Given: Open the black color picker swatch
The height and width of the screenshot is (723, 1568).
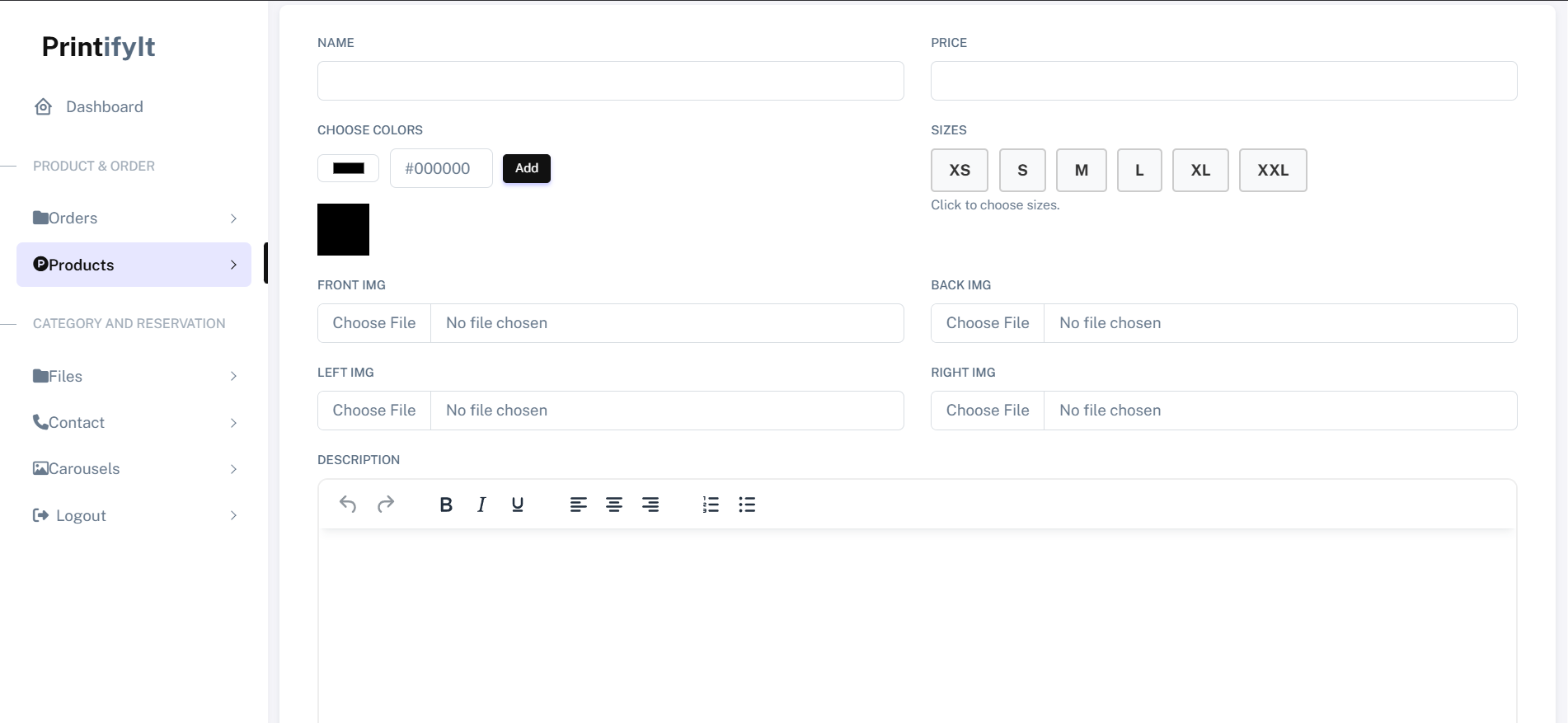Looking at the screenshot, I should coord(348,168).
